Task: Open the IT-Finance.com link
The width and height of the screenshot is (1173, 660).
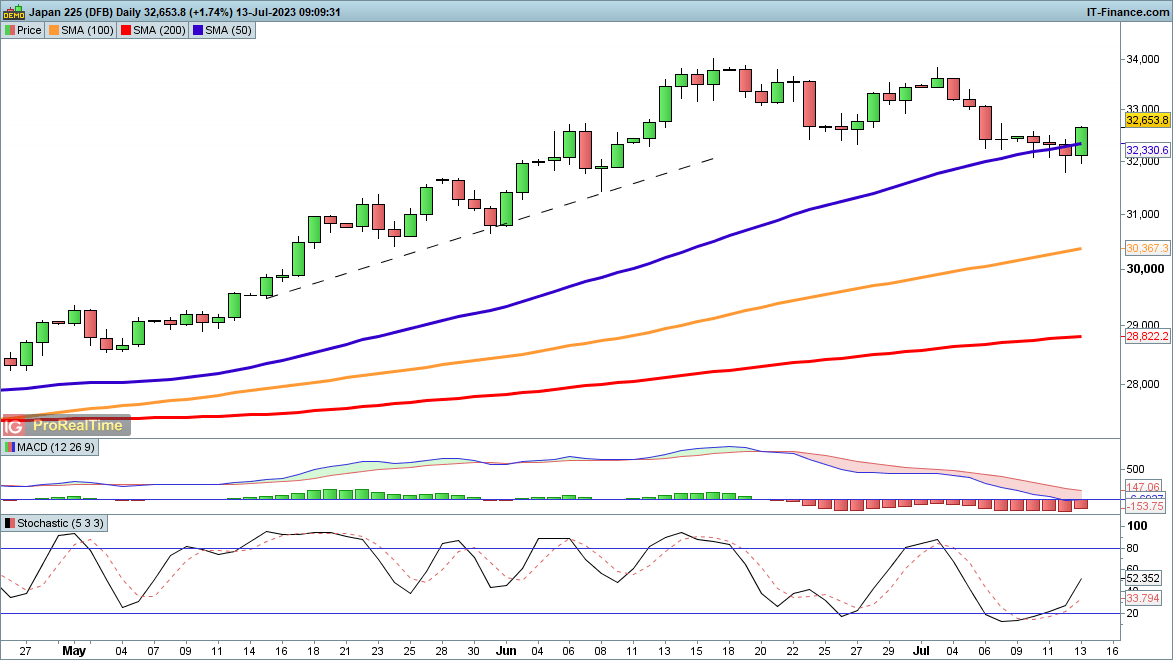Action: point(1127,12)
